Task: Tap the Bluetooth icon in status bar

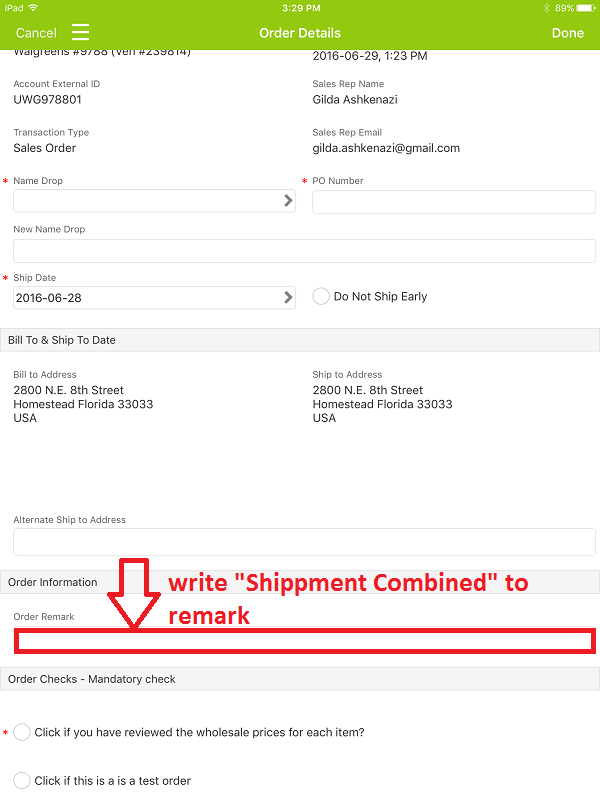Action: (x=546, y=8)
